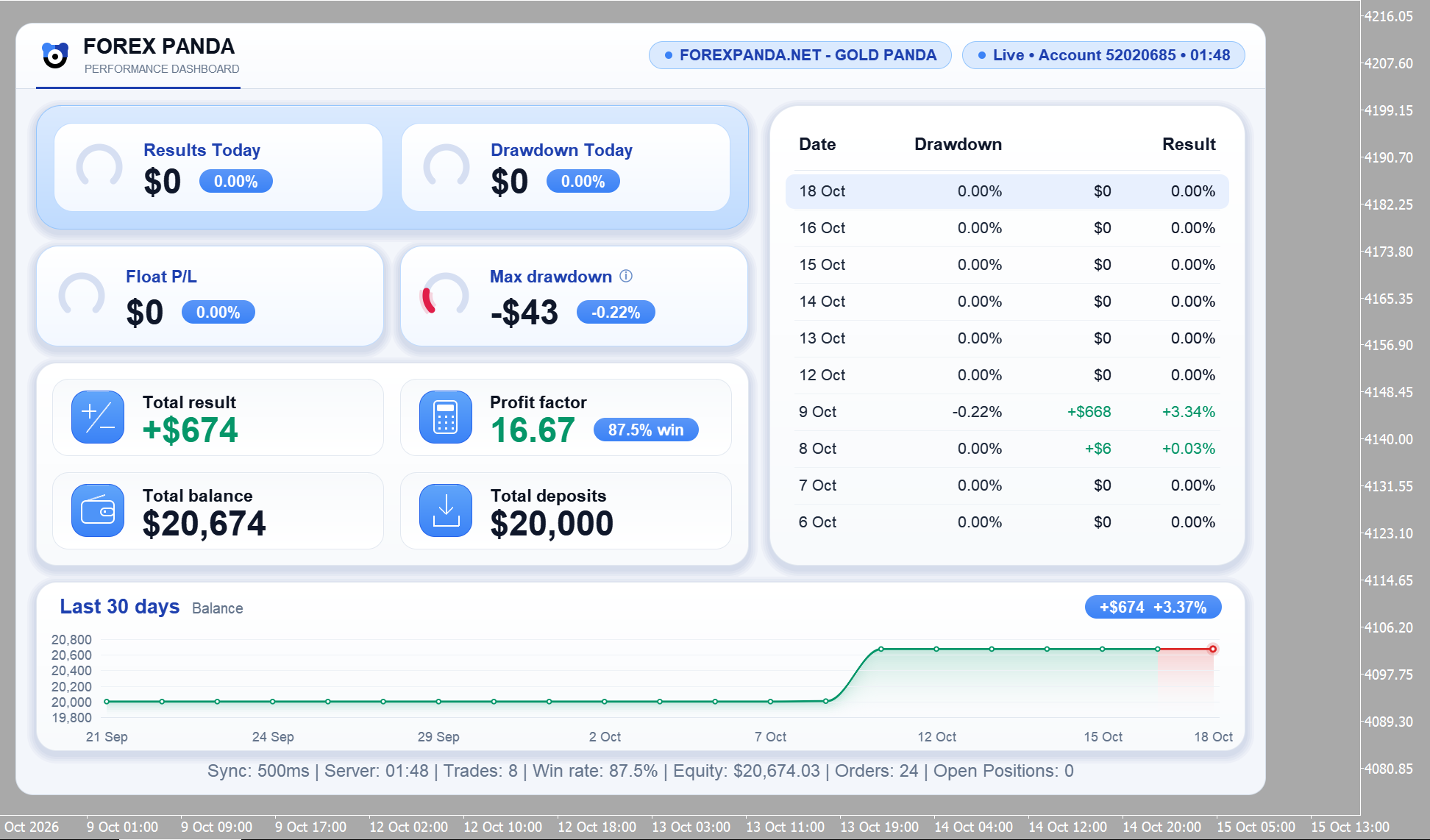Click the +$674 Total result value
1430x840 pixels.
(x=190, y=430)
